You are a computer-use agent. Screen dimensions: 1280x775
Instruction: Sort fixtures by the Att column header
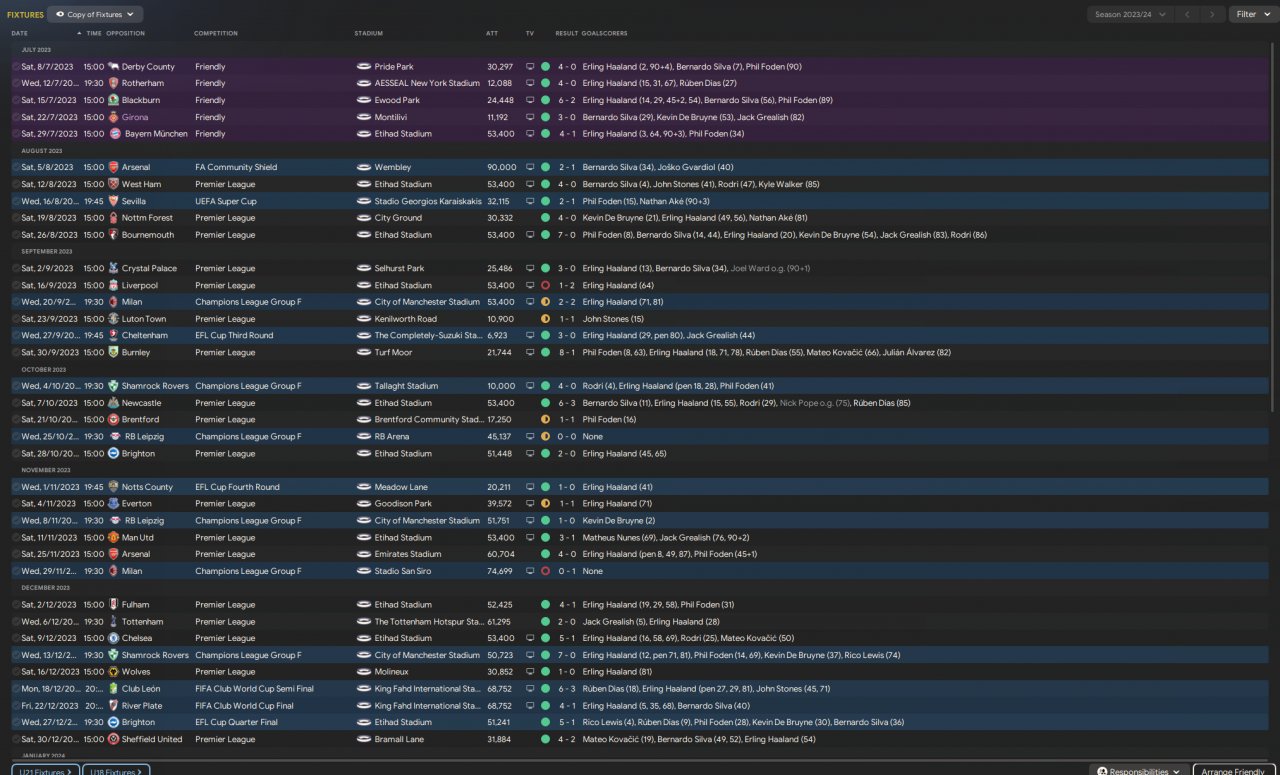492,33
